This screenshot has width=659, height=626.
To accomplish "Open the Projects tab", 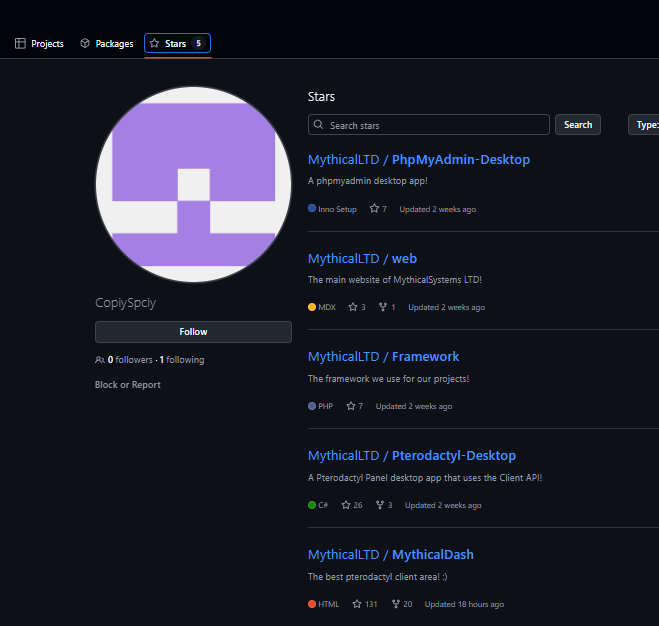I will pyautogui.click(x=39, y=43).
